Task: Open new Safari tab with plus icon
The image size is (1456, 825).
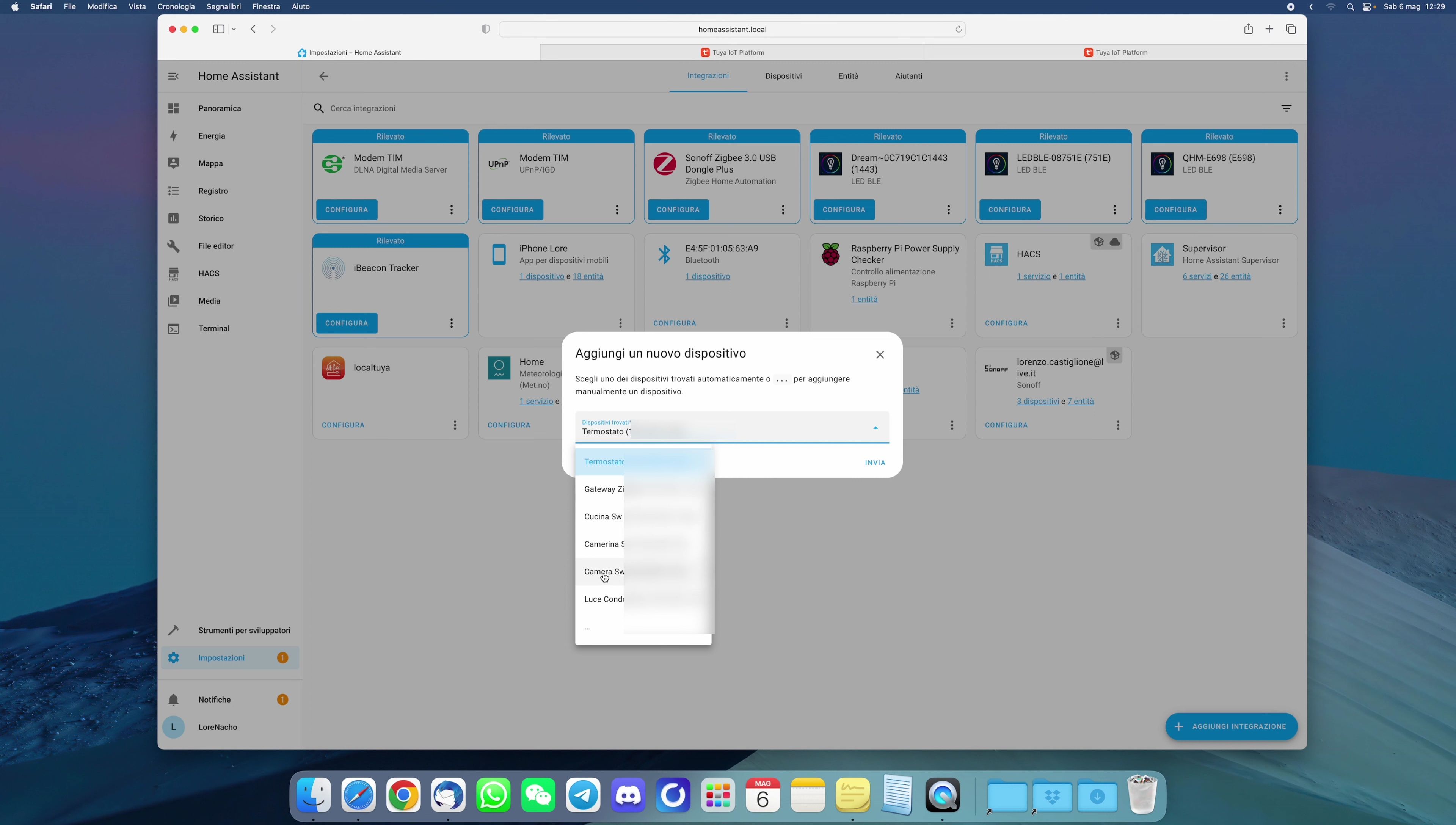Action: tap(1269, 29)
